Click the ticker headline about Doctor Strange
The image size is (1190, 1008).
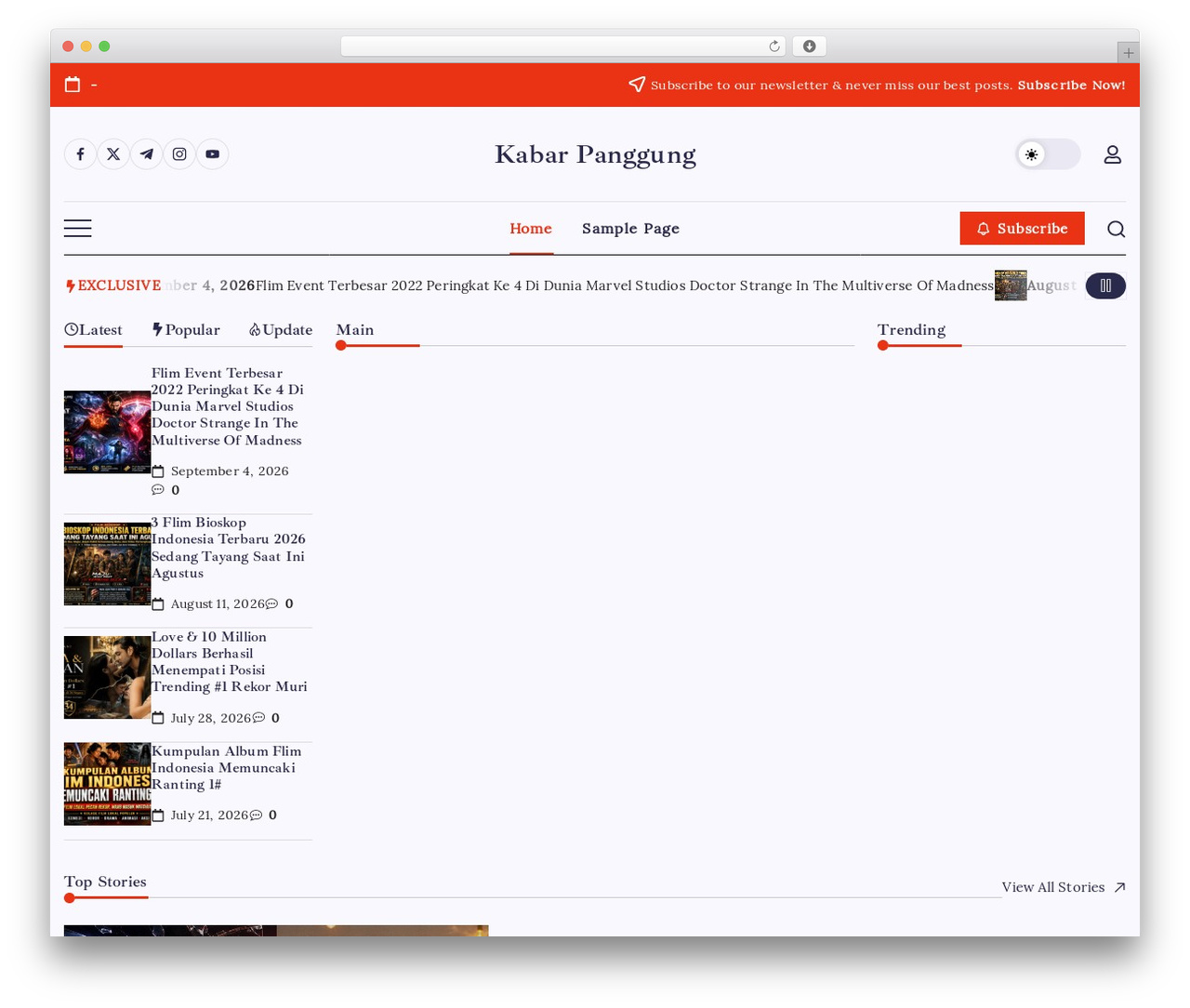[x=625, y=285]
